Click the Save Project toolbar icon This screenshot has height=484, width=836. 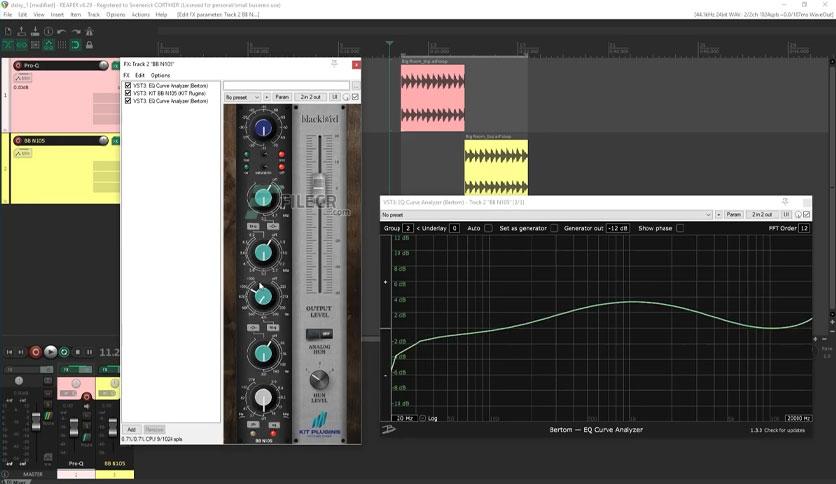[x=35, y=31]
